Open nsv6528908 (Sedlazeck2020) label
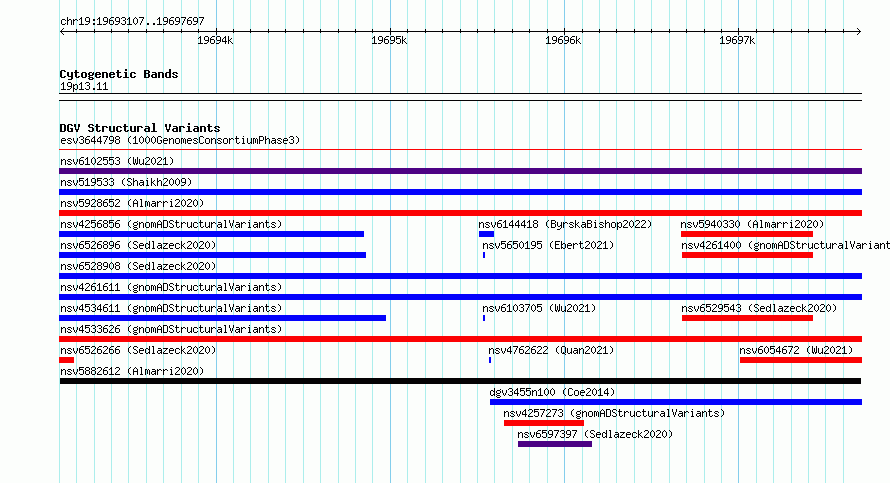The image size is (890, 483). coord(138,266)
